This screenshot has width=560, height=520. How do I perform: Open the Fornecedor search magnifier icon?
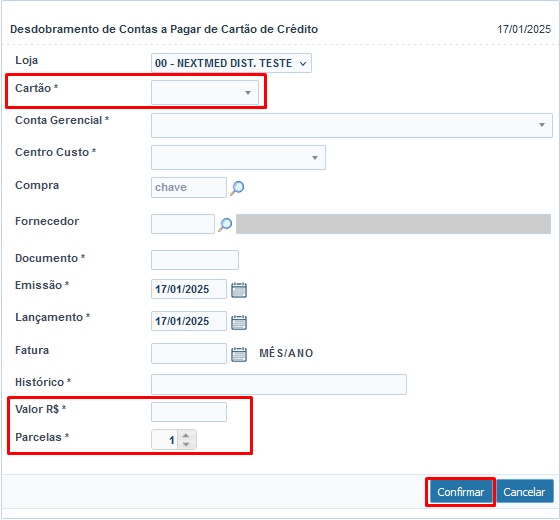[x=225, y=224]
